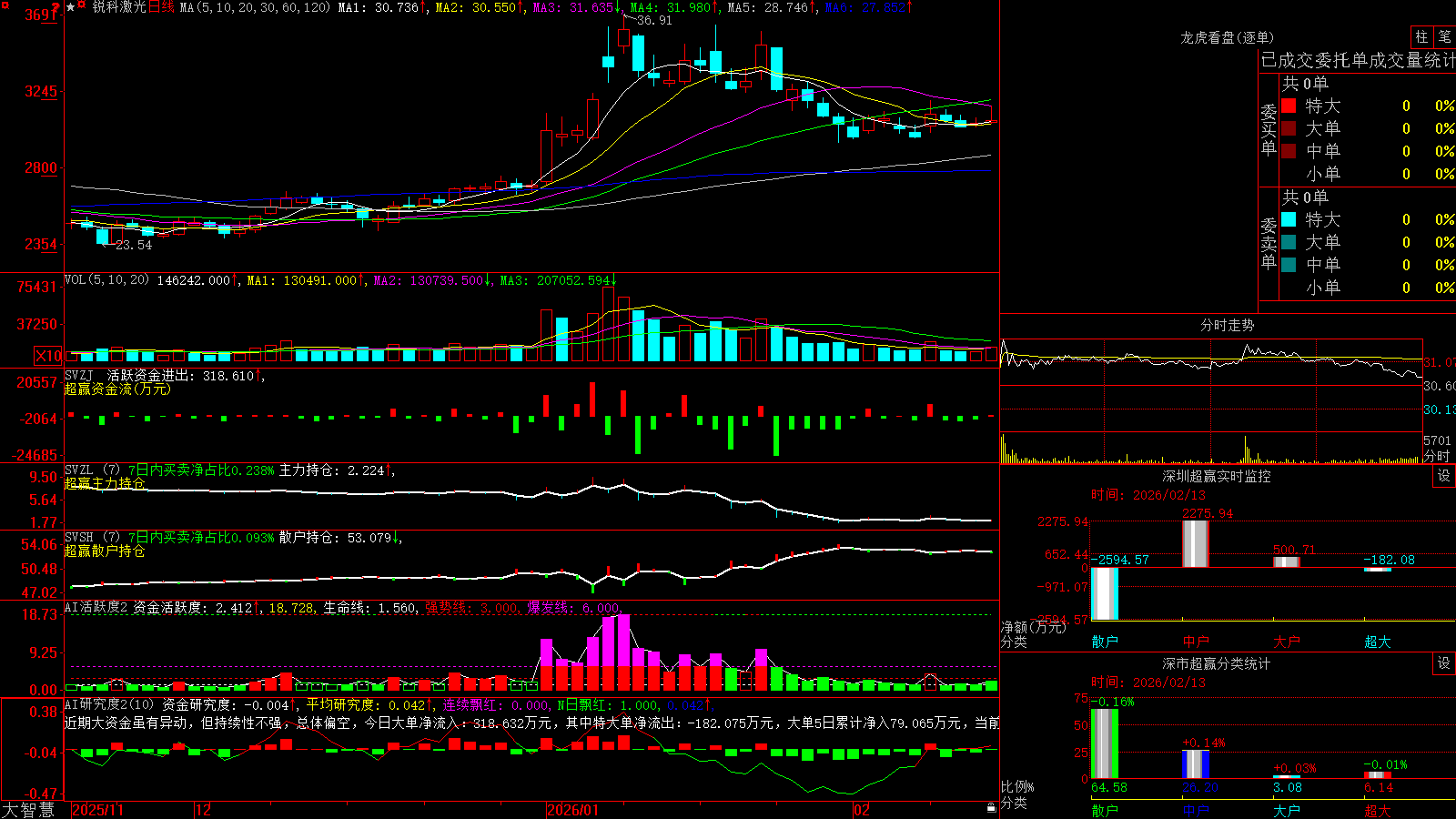Click the red gear icon beside the star

(82, 4)
